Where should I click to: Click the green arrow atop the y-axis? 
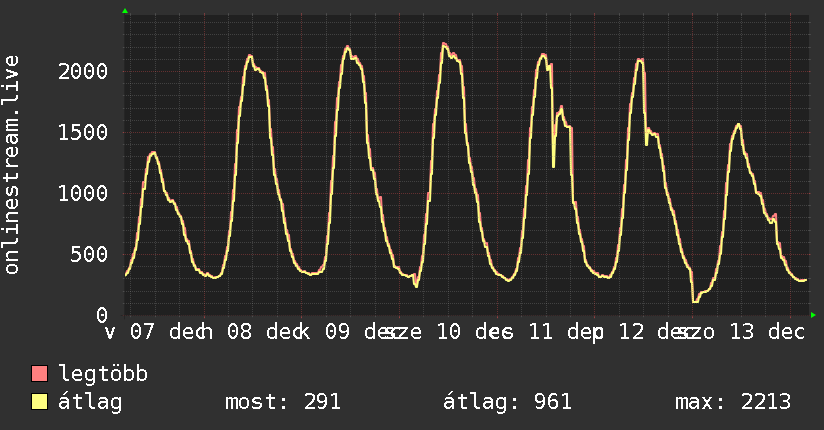(x=125, y=11)
